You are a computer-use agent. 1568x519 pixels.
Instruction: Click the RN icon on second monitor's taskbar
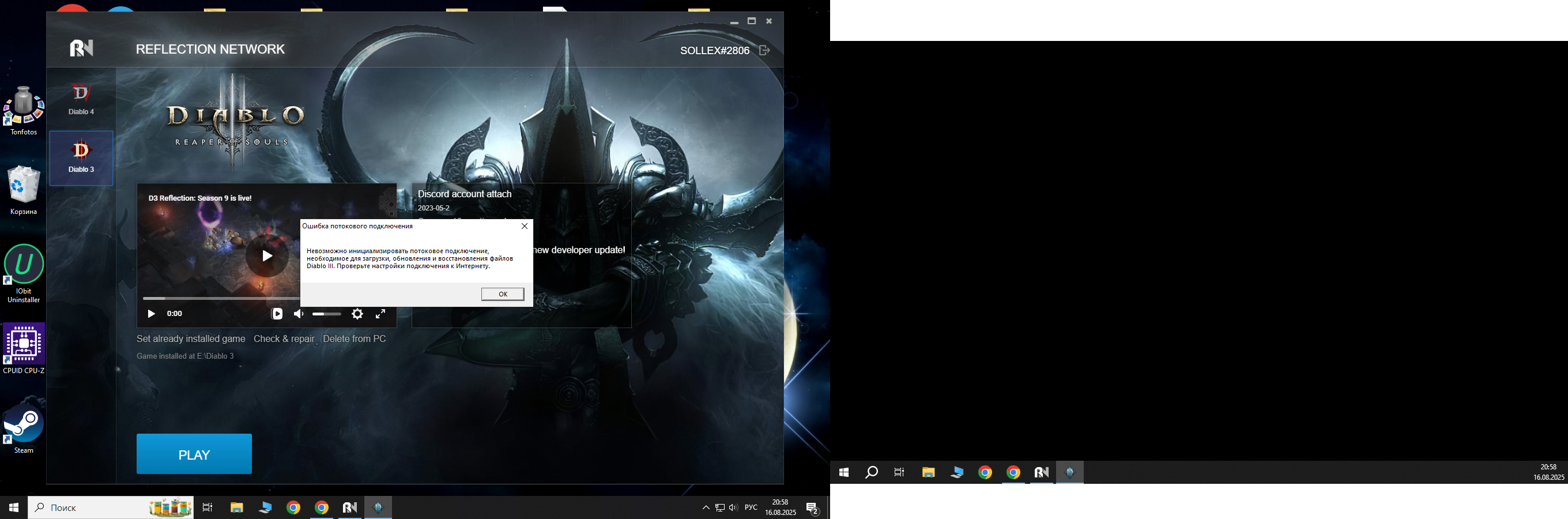(x=1042, y=472)
